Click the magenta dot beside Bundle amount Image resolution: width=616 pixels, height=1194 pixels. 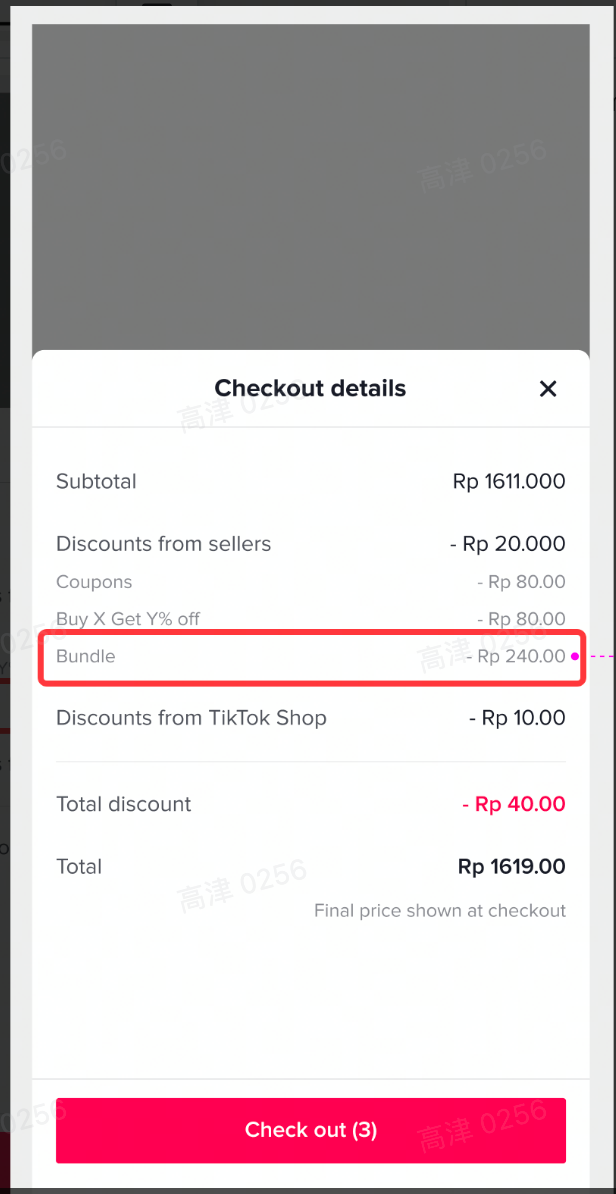[574, 657]
